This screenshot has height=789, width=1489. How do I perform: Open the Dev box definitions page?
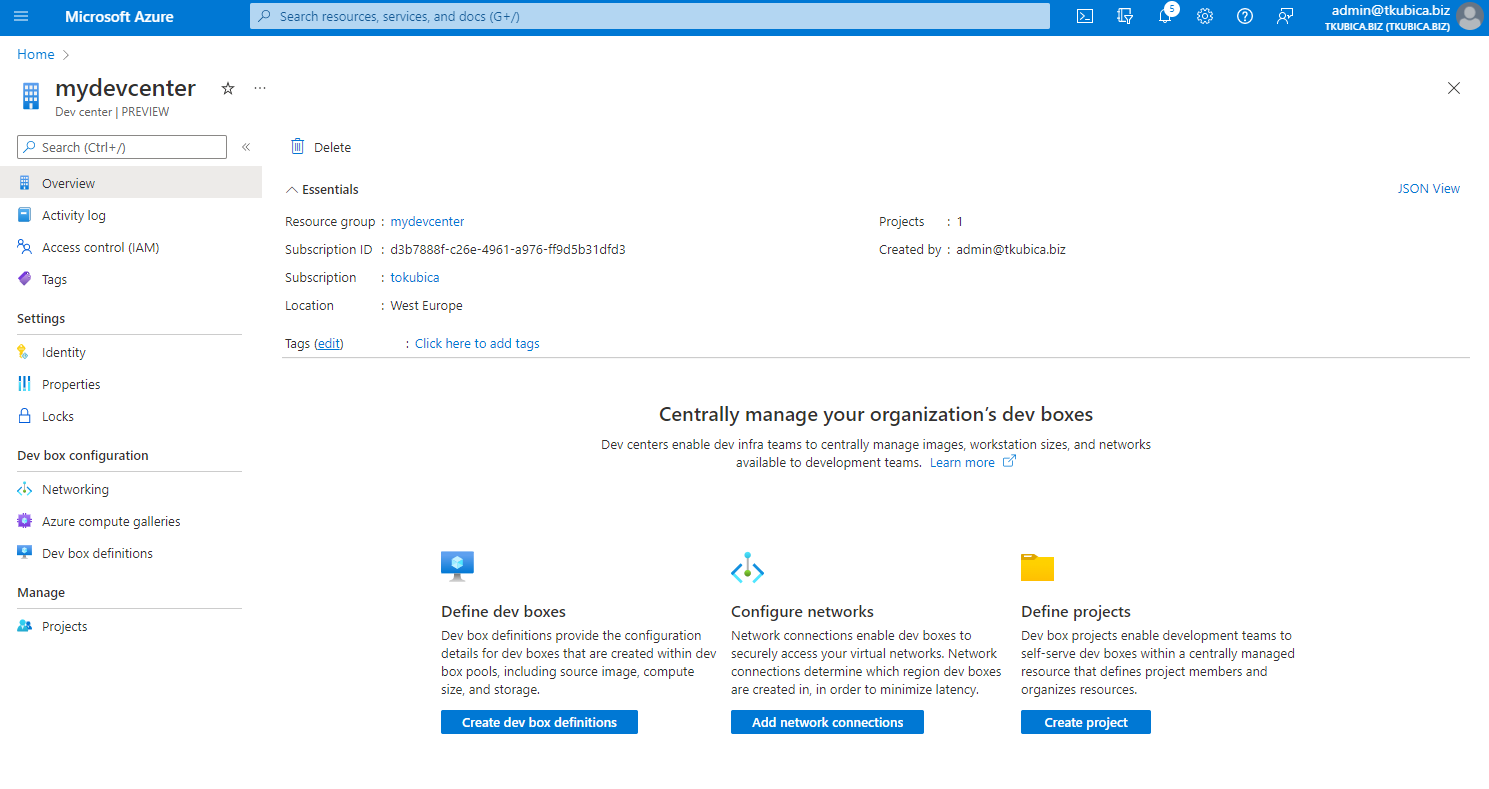(x=131, y=553)
